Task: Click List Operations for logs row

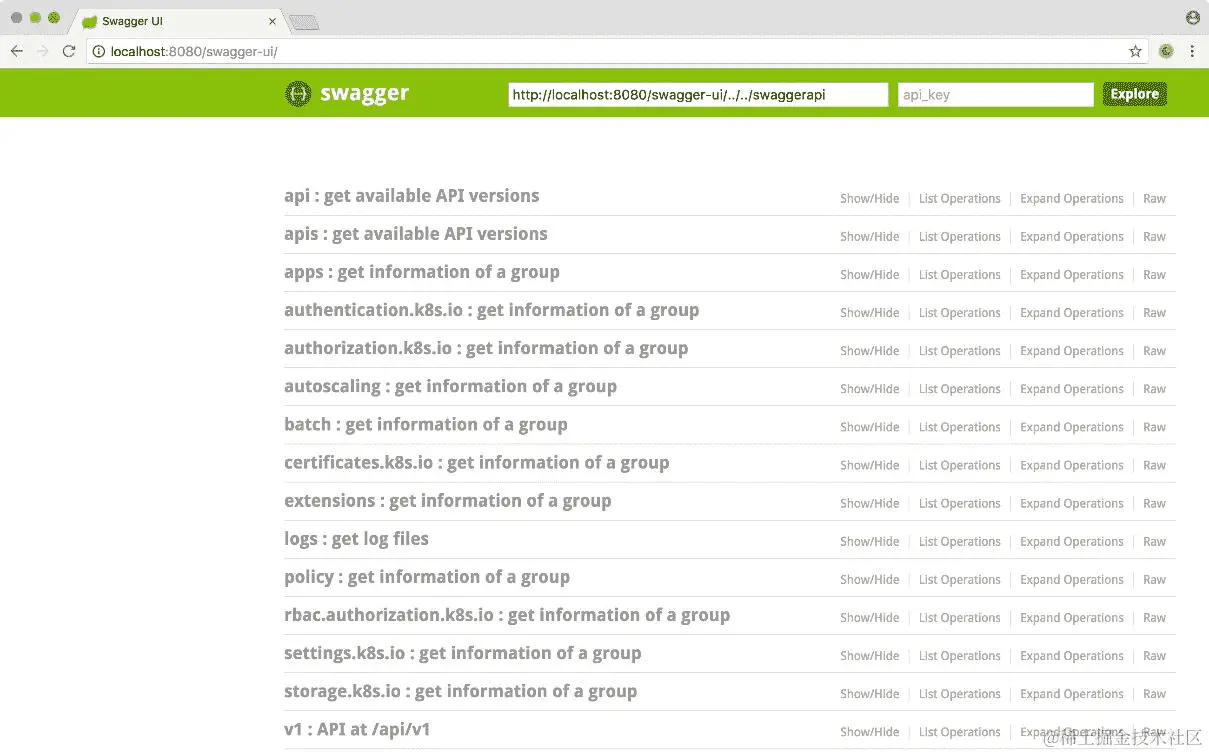Action: (959, 542)
